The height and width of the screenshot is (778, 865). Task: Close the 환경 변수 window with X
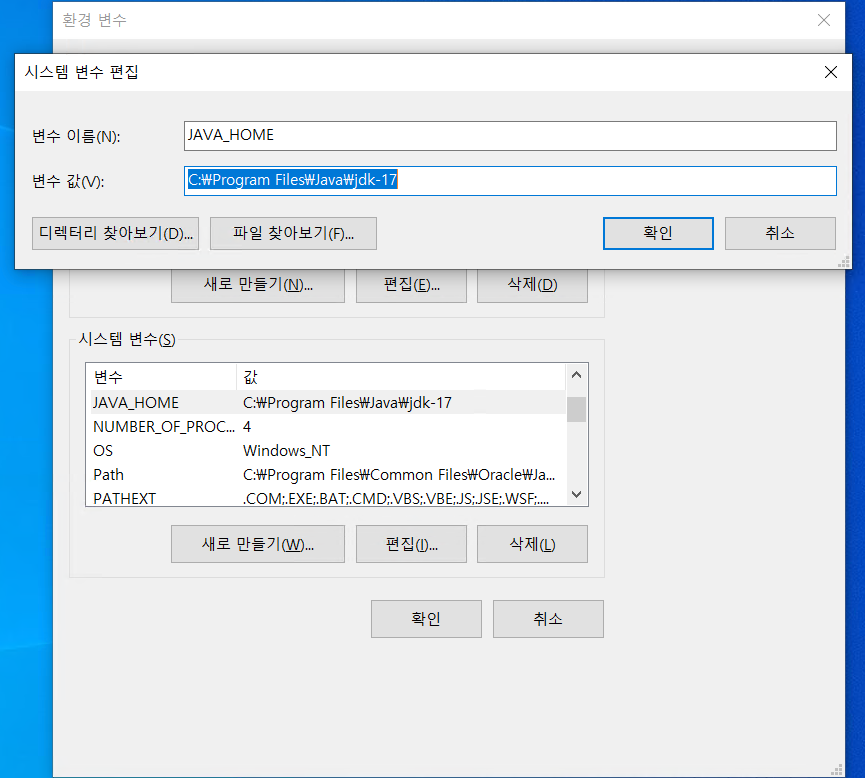[824, 20]
